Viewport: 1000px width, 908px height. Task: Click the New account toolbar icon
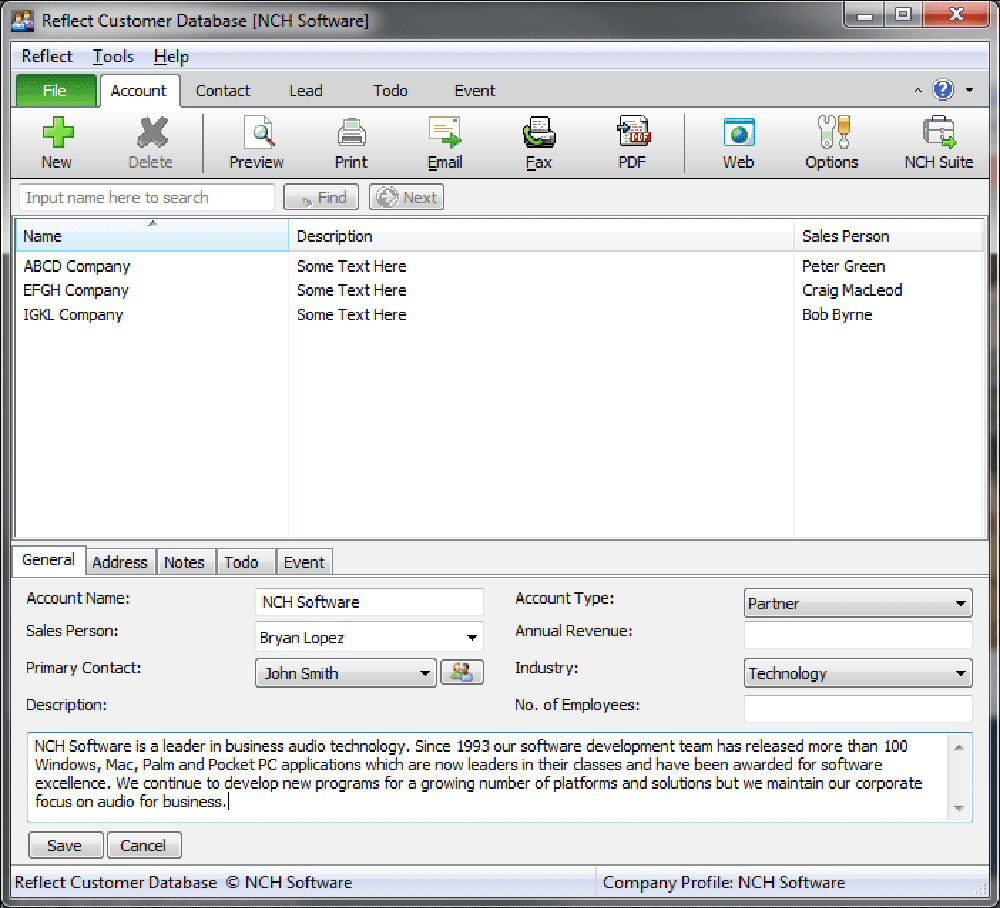(x=57, y=143)
